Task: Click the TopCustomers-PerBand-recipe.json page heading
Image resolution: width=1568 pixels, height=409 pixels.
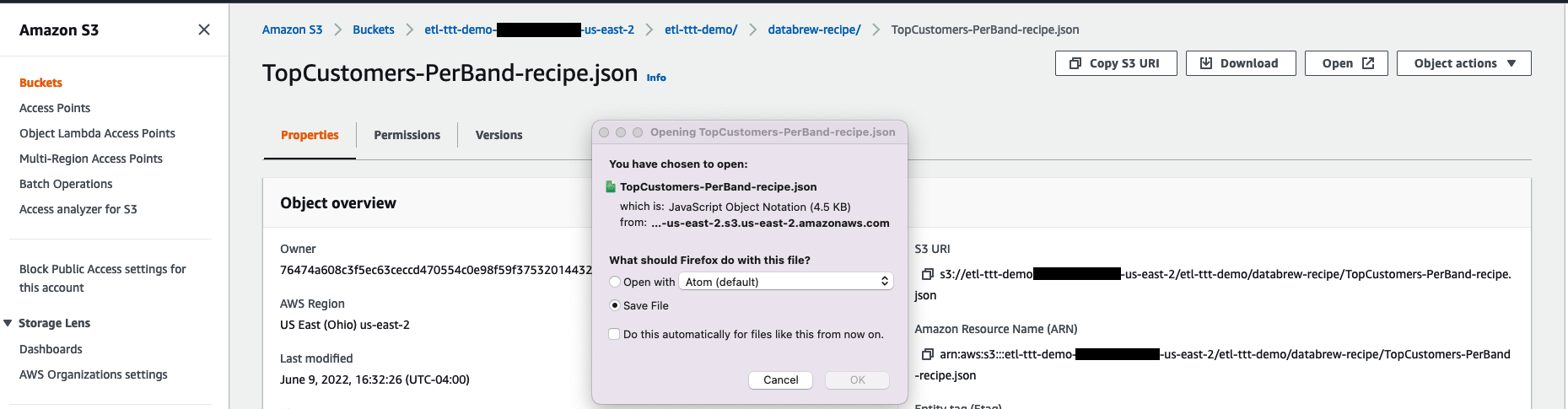Action: click(x=450, y=73)
